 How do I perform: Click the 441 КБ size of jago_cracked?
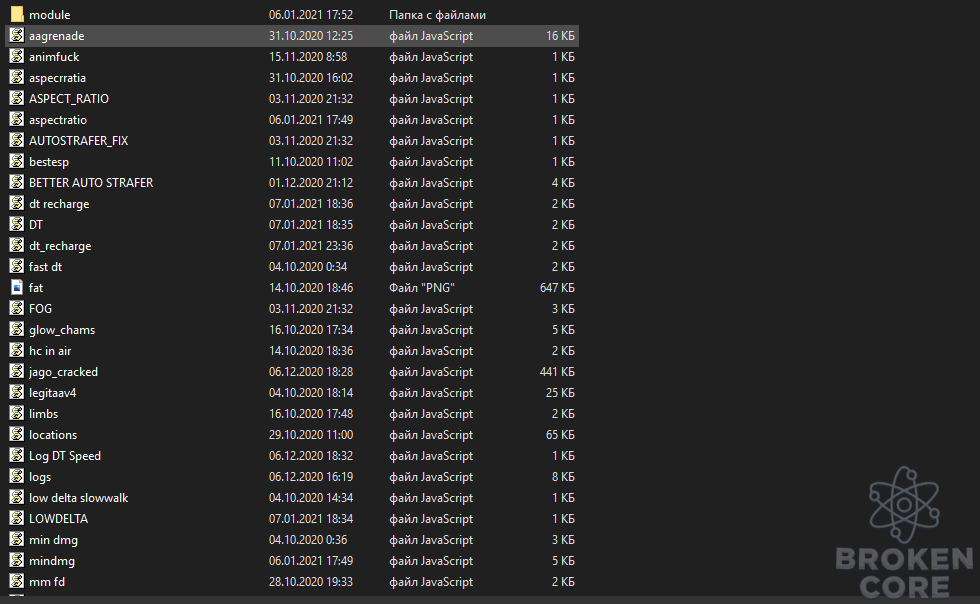(557, 371)
